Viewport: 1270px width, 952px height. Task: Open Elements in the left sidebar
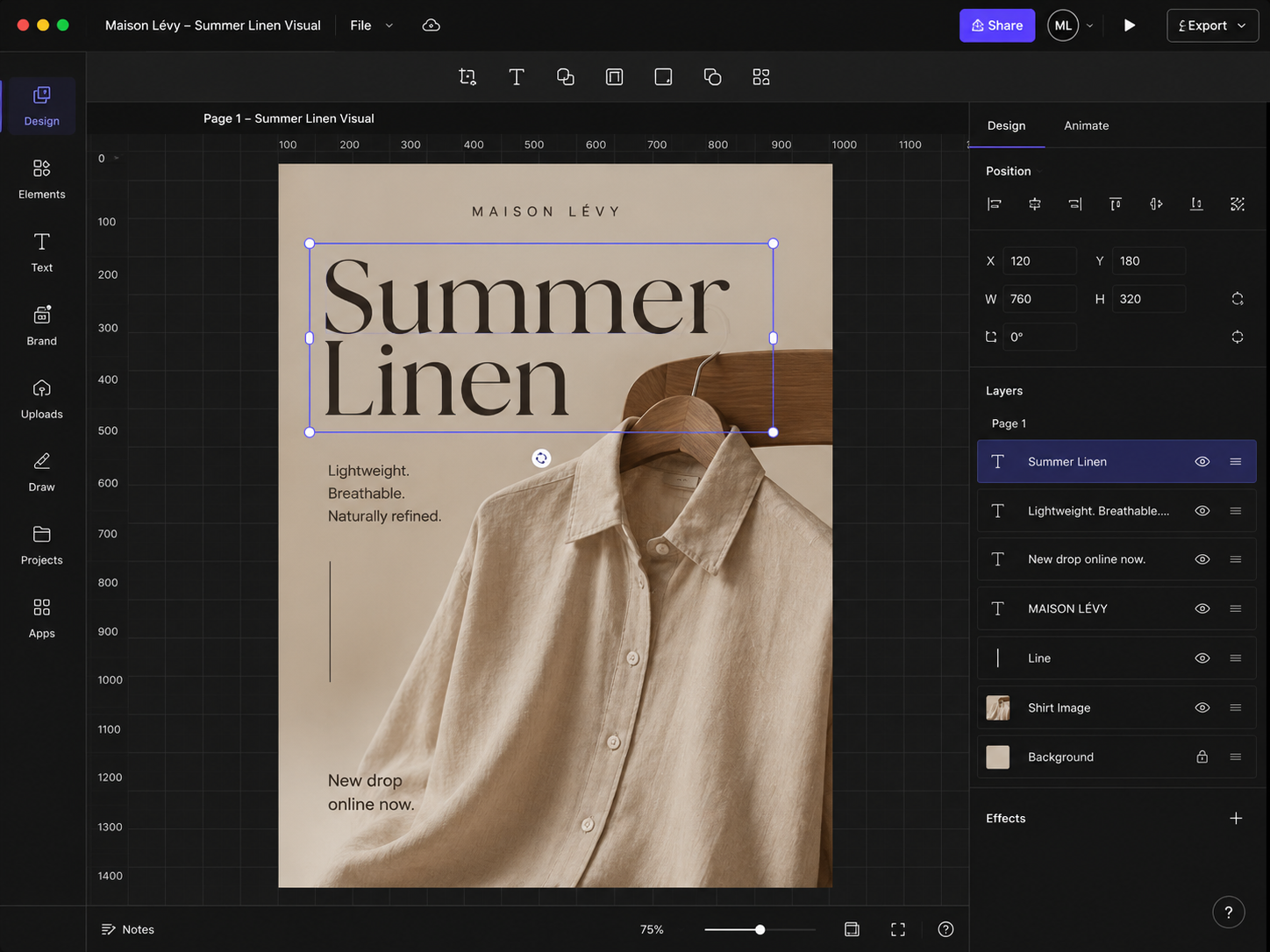pos(42,179)
